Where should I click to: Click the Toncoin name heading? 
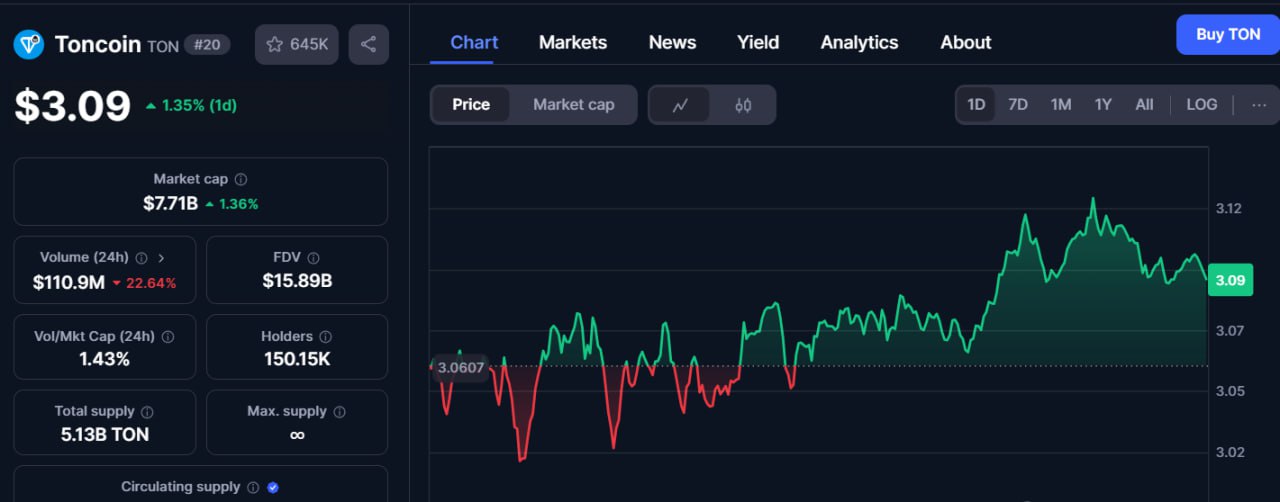(97, 44)
